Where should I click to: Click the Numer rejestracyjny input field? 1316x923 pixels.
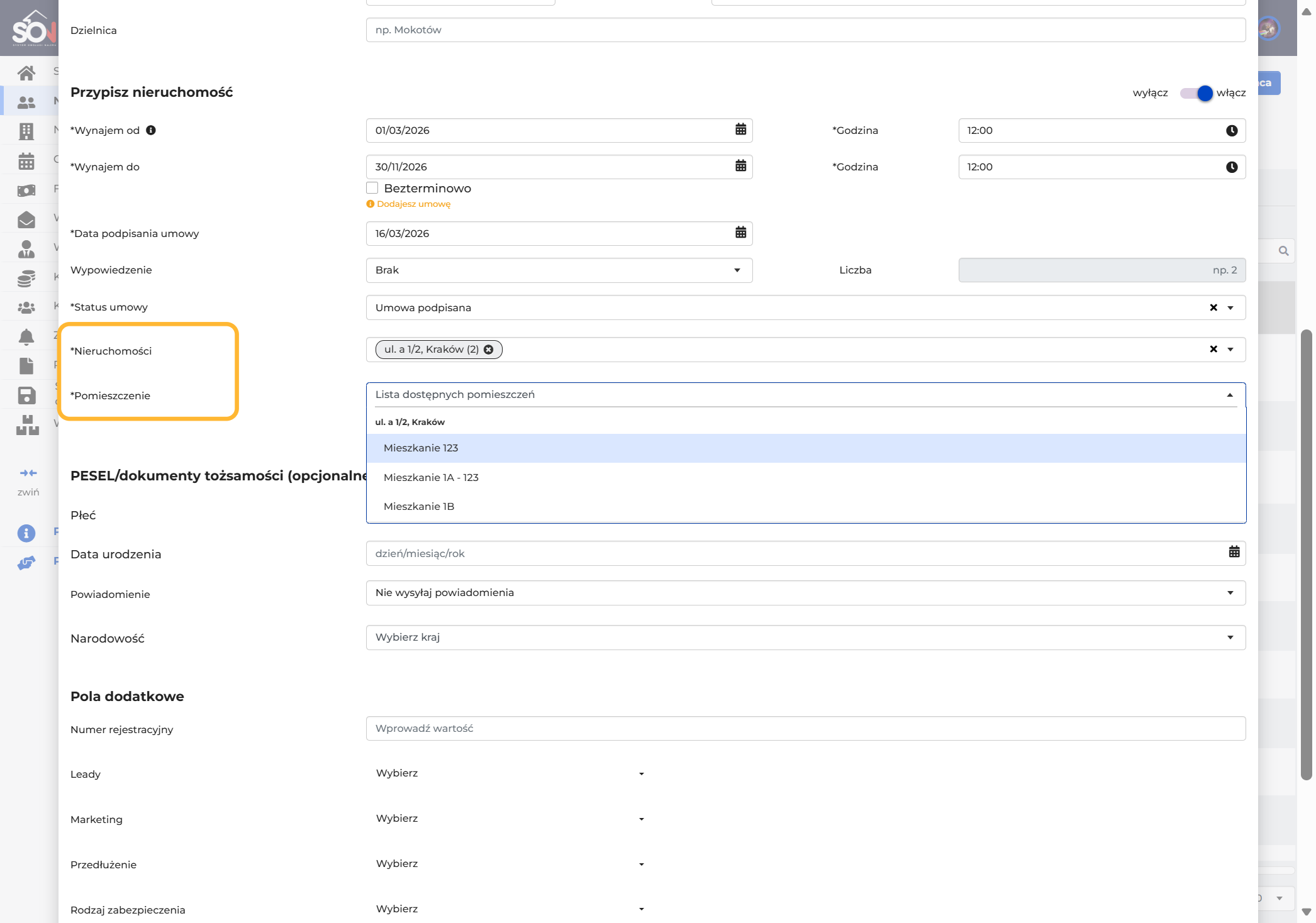pyautogui.click(x=806, y=729)
